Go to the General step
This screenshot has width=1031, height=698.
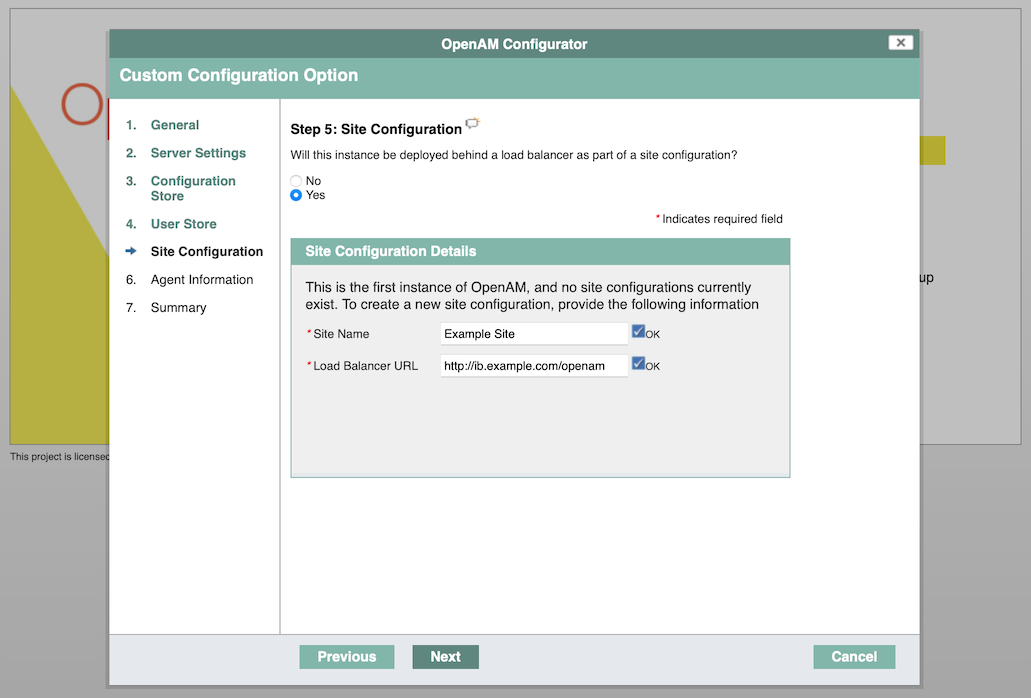point(175,125)
